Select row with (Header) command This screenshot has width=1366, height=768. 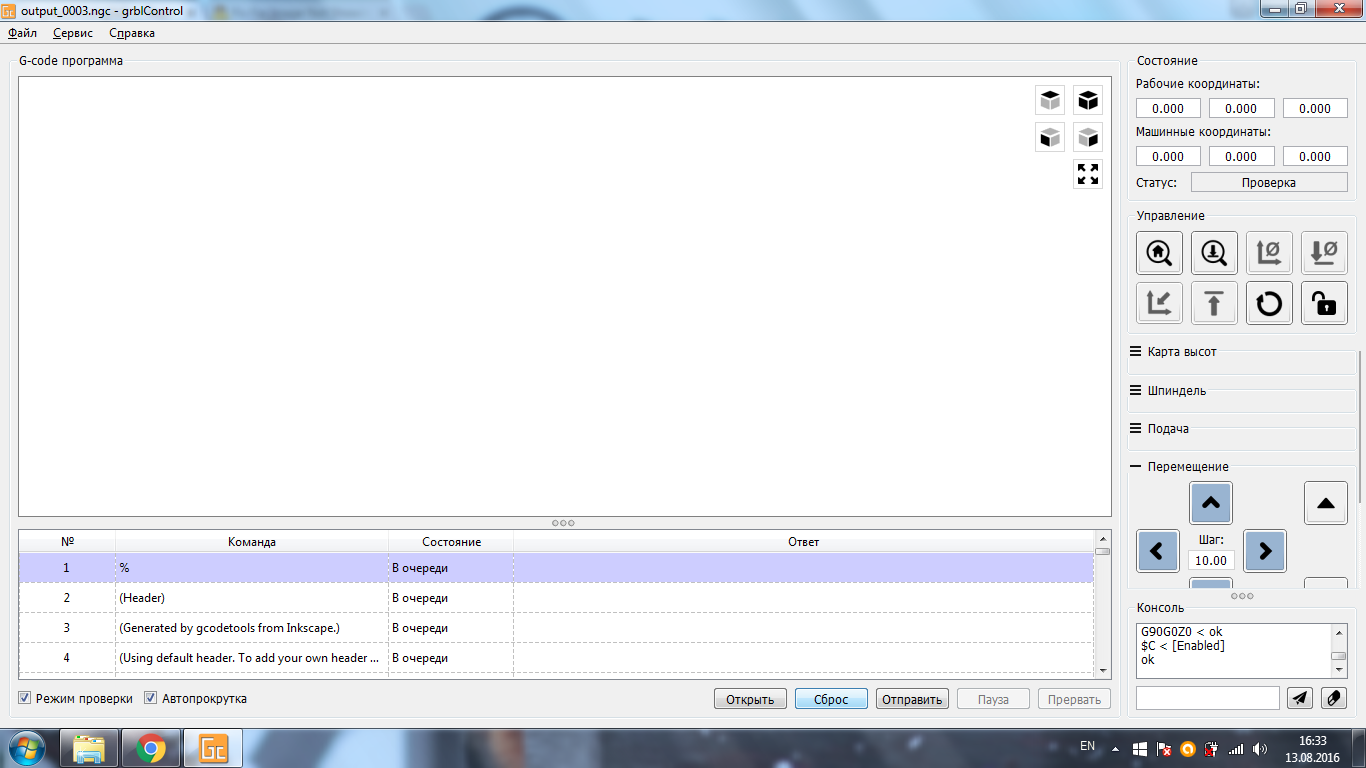[556, 598]
